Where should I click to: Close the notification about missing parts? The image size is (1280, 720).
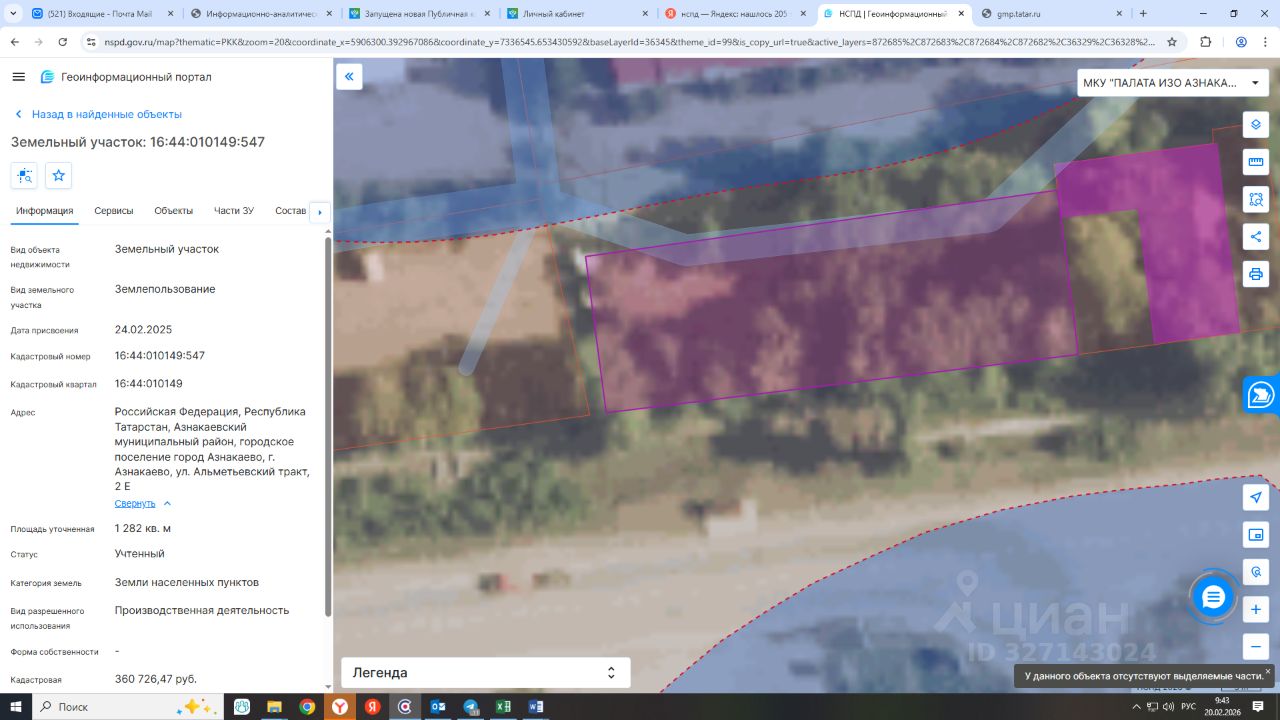coord(1268,671)
